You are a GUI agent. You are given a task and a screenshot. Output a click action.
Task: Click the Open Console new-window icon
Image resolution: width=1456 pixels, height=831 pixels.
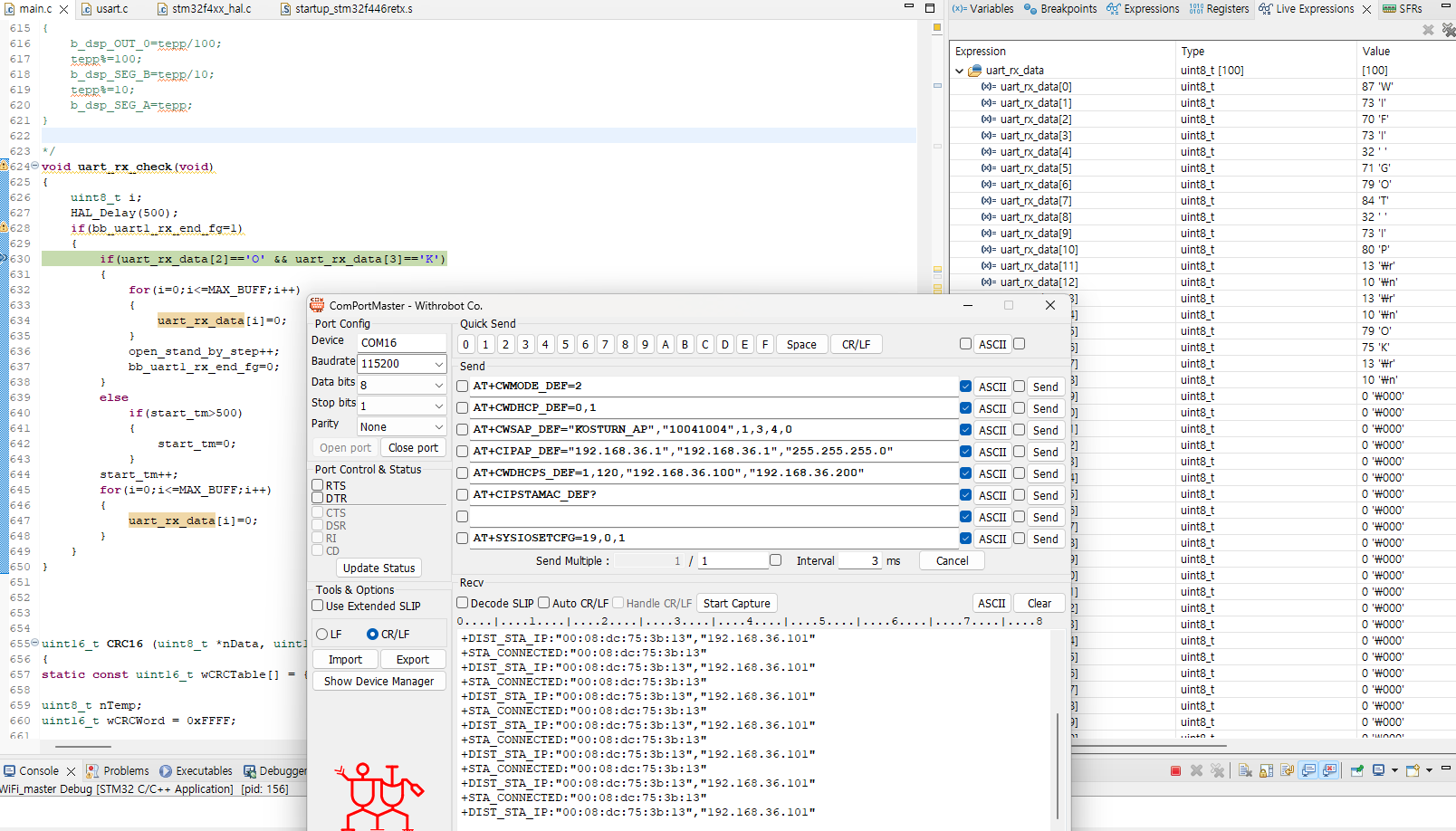pos(1413,770)
